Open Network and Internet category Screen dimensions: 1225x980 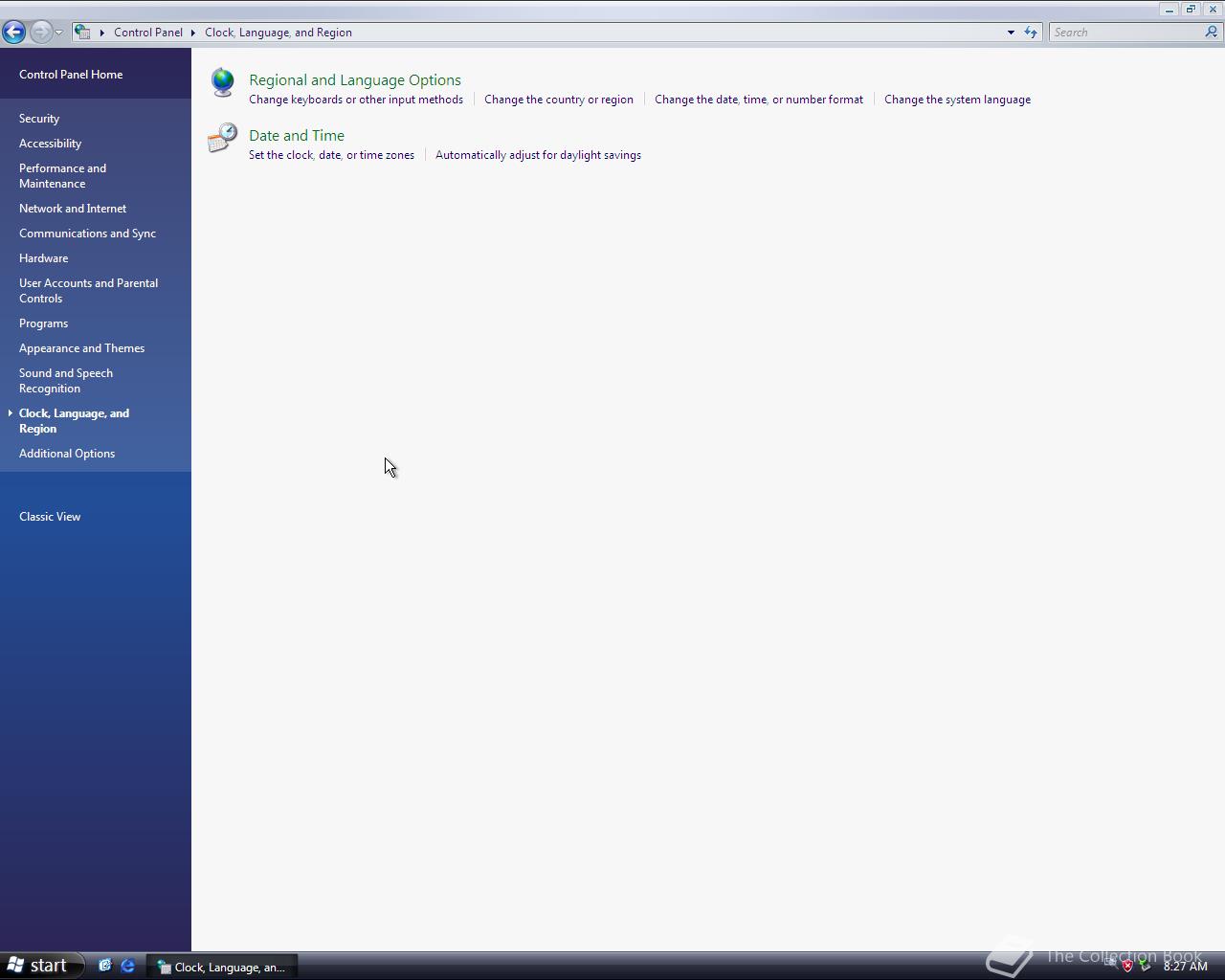[73, 209]
